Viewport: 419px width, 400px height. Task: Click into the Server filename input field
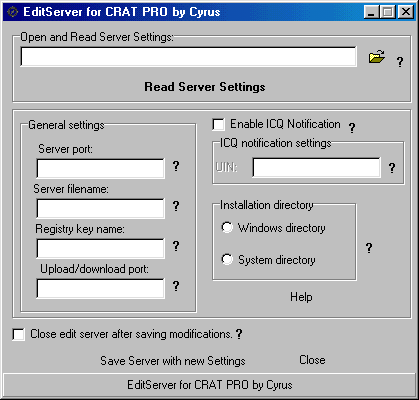[x=100, y=209]
